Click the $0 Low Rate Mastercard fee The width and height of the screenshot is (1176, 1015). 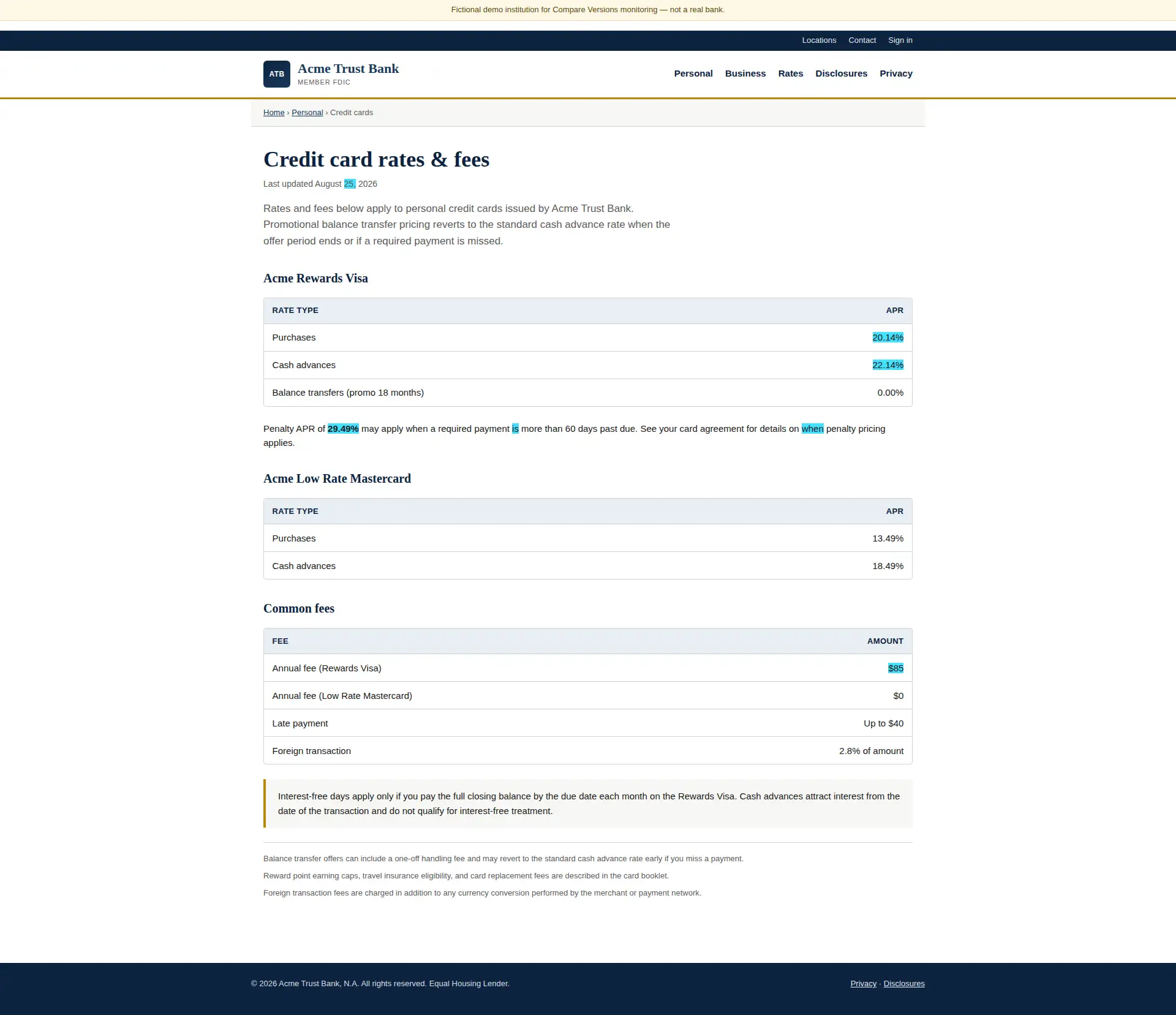(x=898, y=696)
